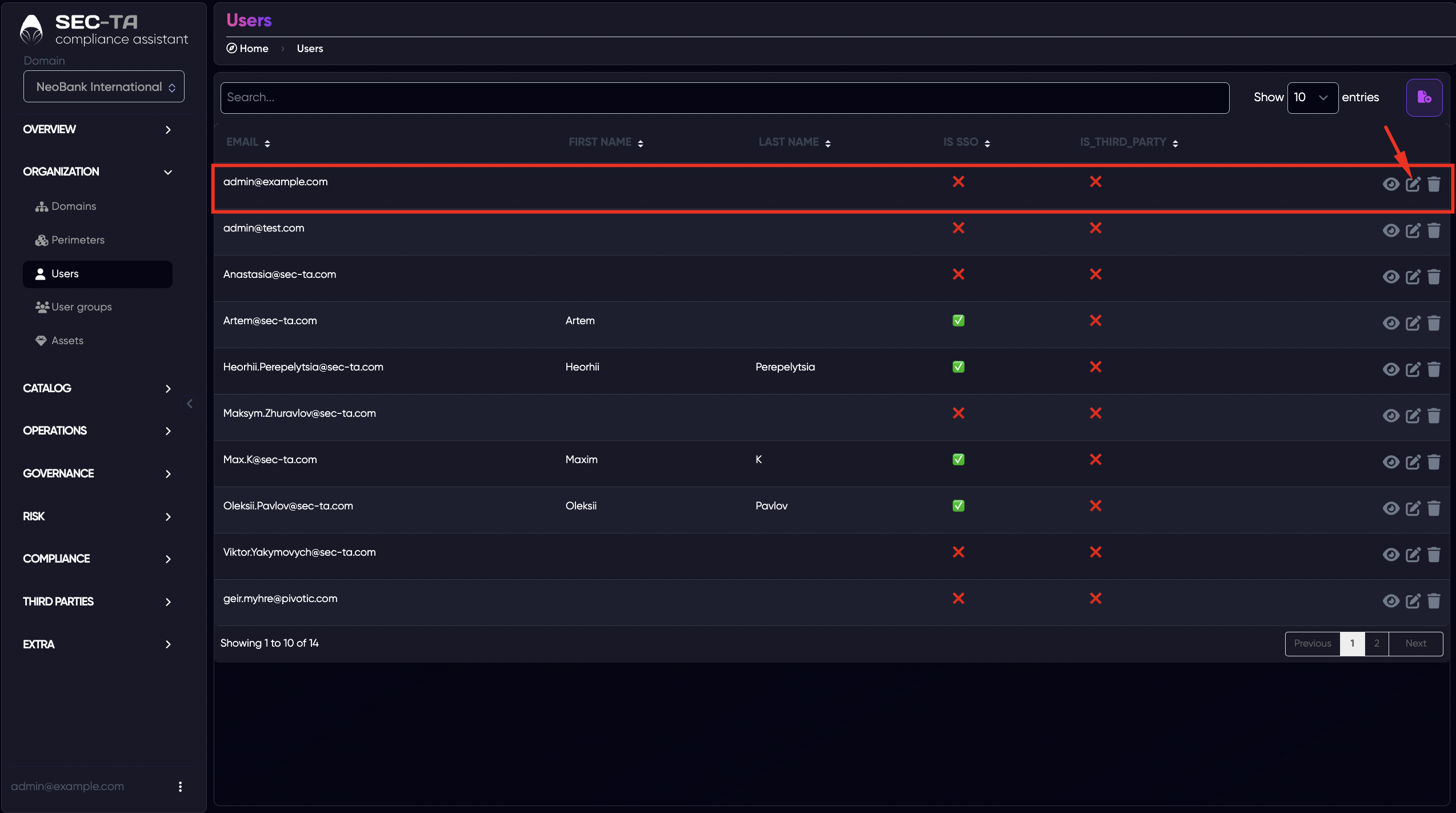Image resolution: width=1456 pixels, height=813 pixels.
Task: Collapse the ORGANIZATION section
Action: click(97, 172)
